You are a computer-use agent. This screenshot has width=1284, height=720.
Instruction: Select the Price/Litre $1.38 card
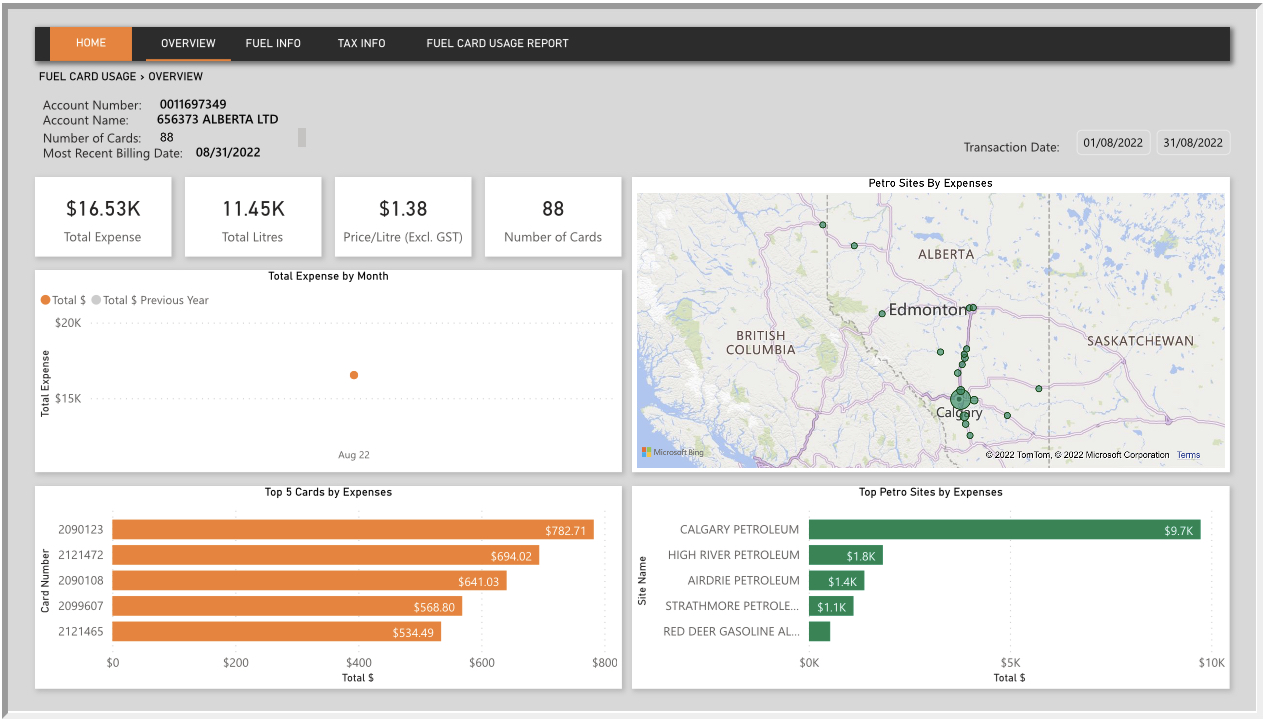click(x=403, y=217)
